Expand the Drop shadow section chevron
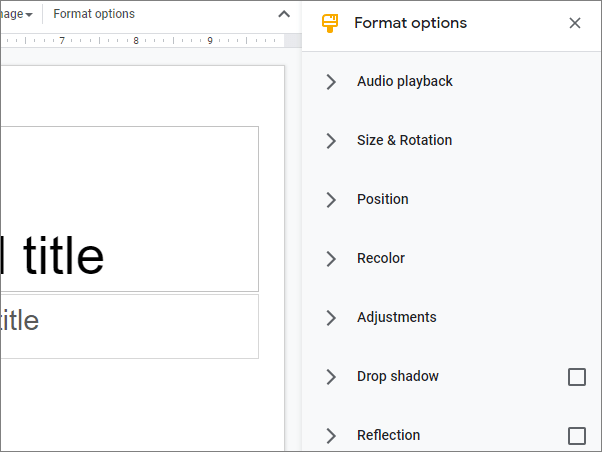Screen dimensions: 602x452 point(331,377)
